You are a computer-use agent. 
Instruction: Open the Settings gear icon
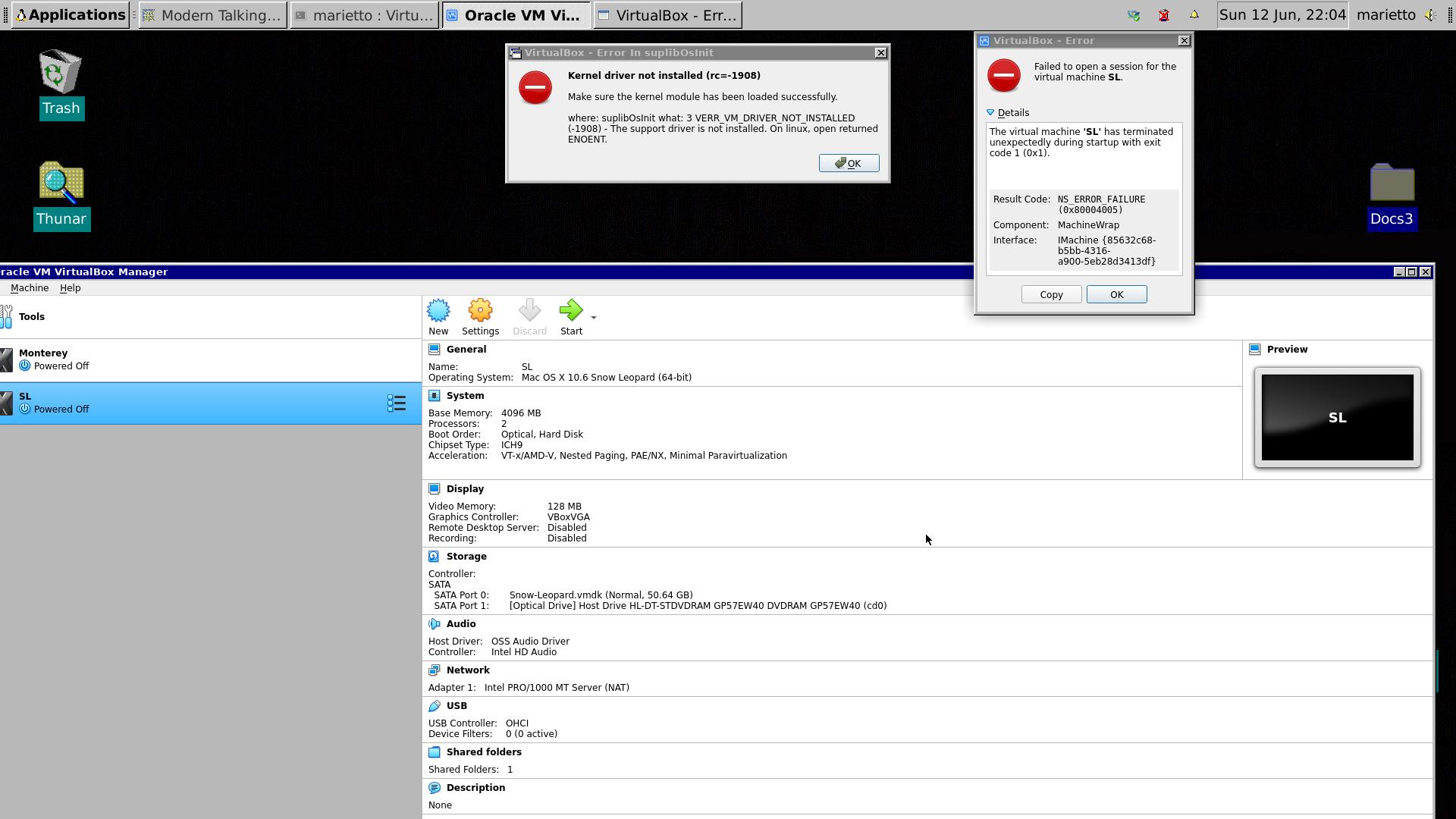point(480,315)
